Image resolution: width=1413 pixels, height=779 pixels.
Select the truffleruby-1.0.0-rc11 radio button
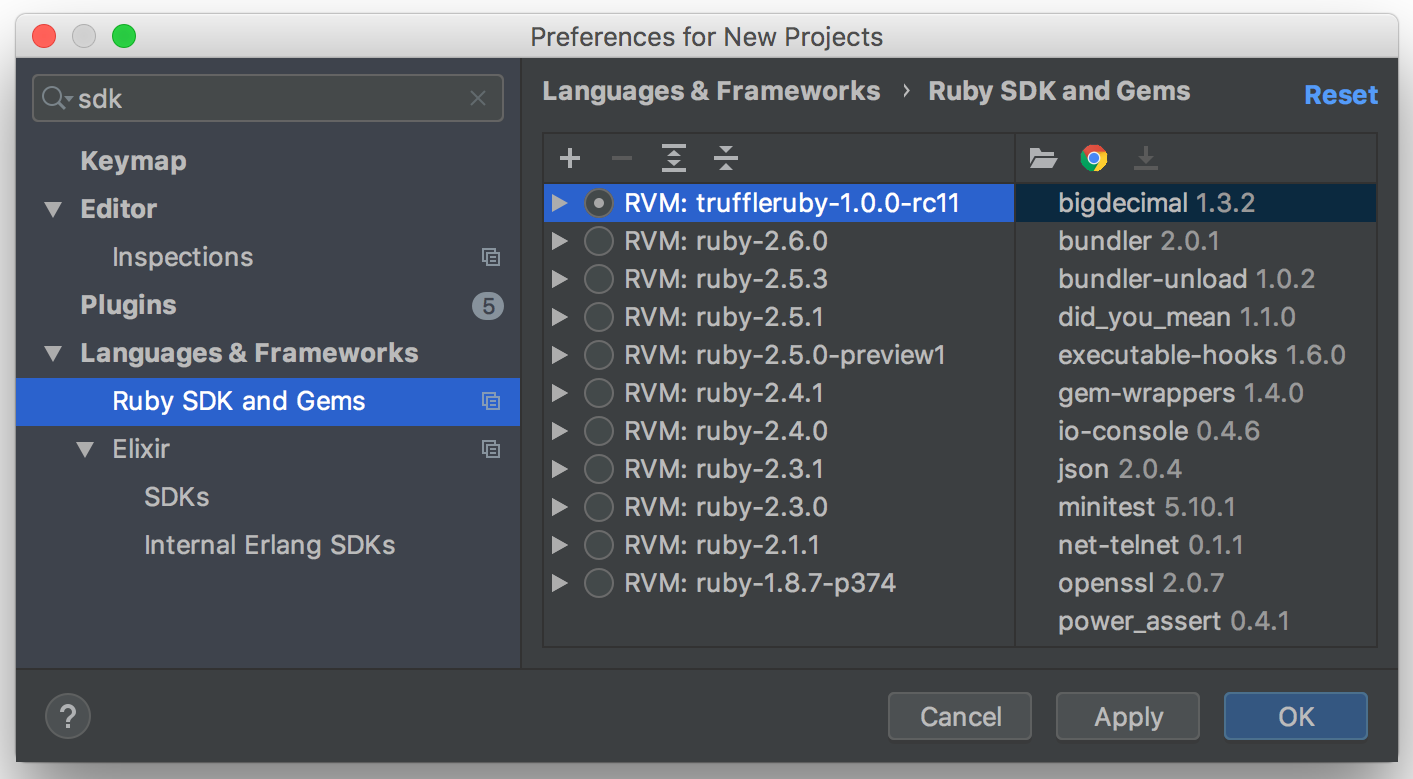[598, 203]
